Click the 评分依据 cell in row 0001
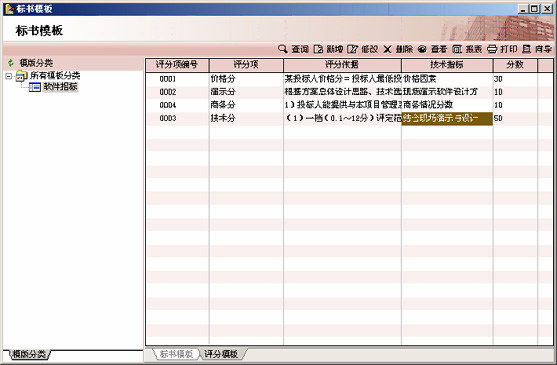The image size is (557, 365). pos(342,79)
